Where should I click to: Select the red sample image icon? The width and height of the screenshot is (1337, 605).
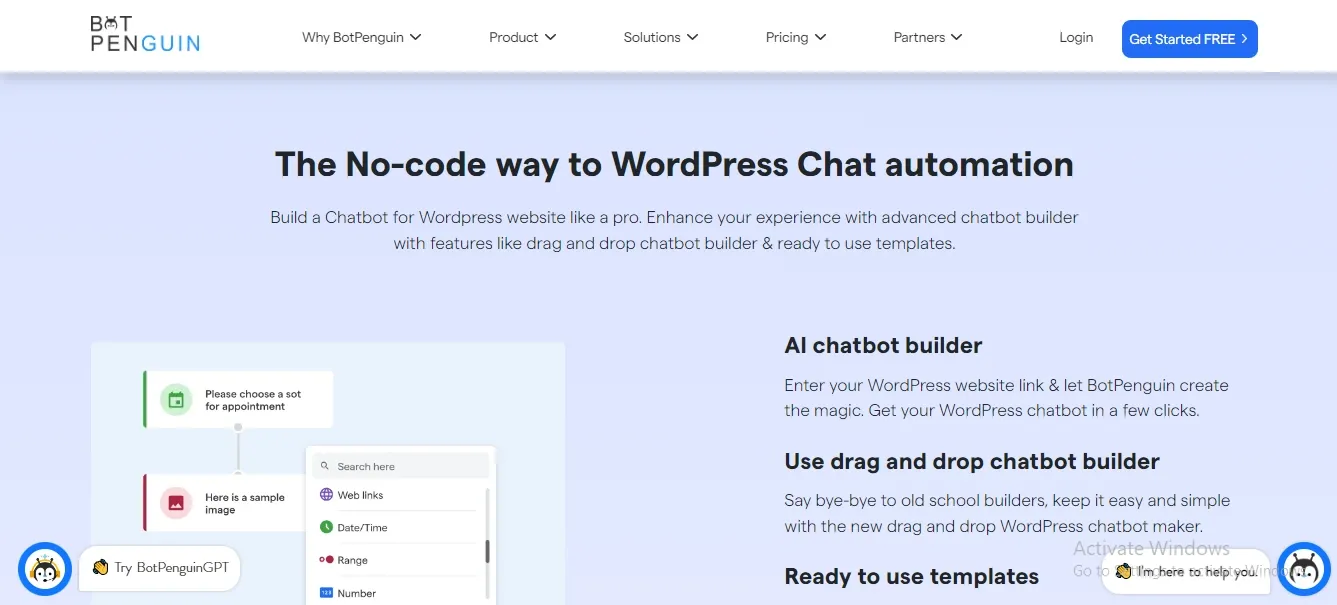176,503
